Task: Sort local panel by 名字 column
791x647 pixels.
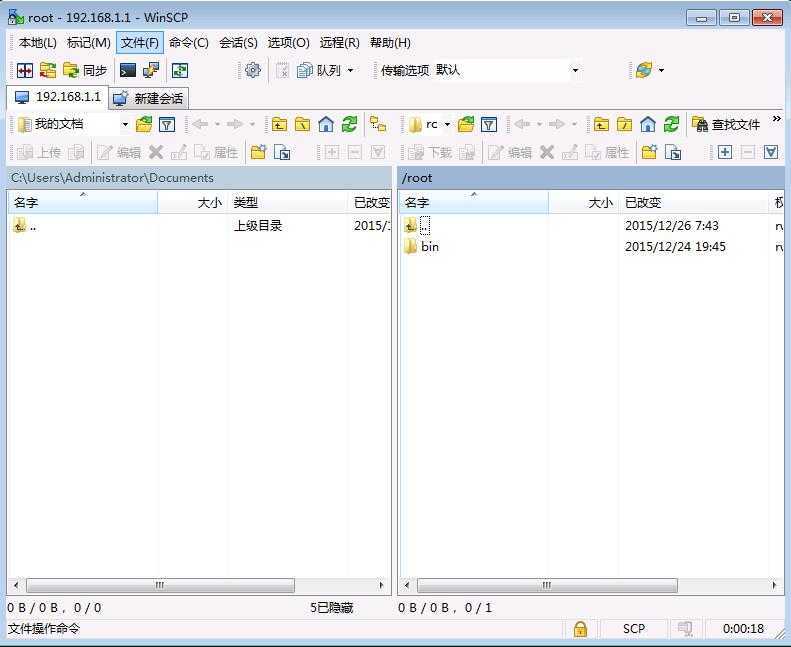Action: point(83,202)
